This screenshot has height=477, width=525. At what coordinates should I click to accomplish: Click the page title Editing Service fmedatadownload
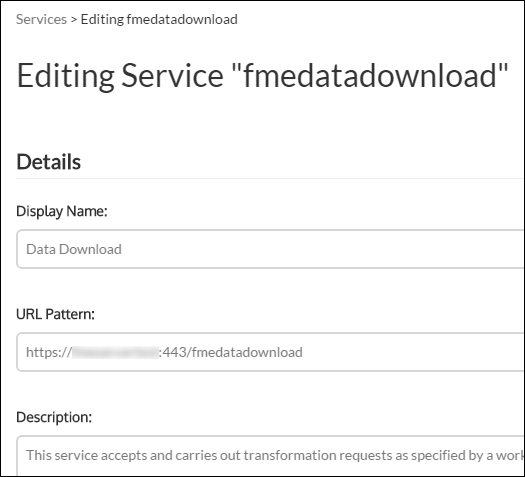[262, 76]
